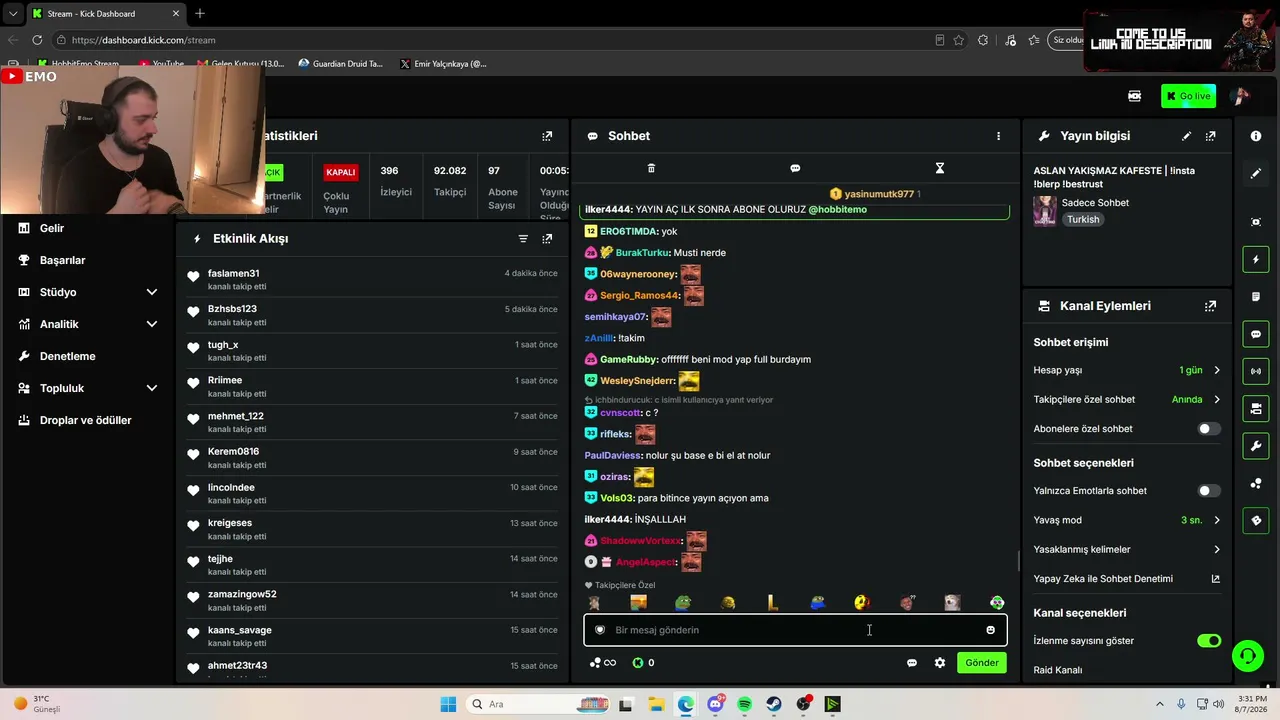Click the icon left of Go live
The width and height of the screenshot is (1280, 720).
1134,96
